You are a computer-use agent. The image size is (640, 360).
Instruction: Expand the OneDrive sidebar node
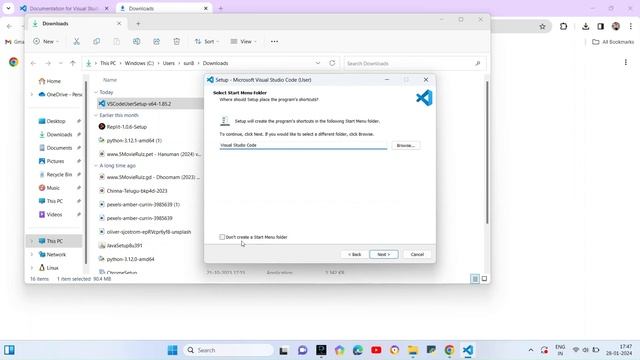tap(32, 94)
